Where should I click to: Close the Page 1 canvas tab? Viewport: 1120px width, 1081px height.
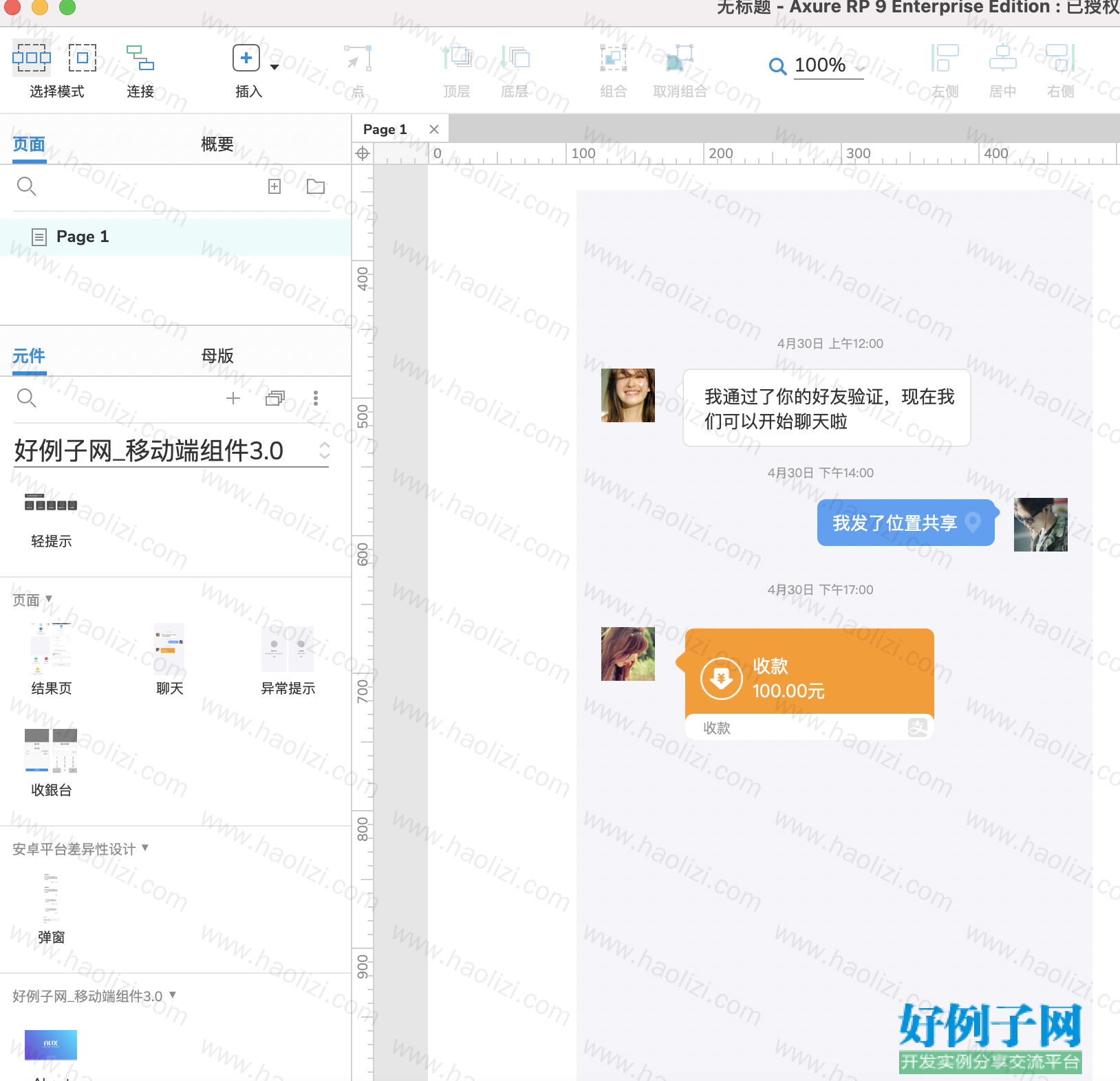click(434, 129)
